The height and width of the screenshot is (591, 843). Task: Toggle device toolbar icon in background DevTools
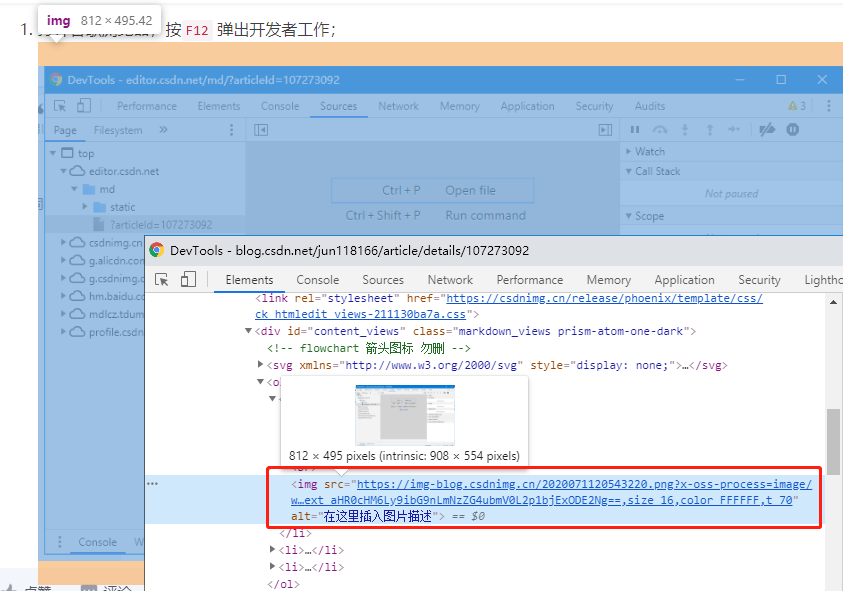(84, 105)
